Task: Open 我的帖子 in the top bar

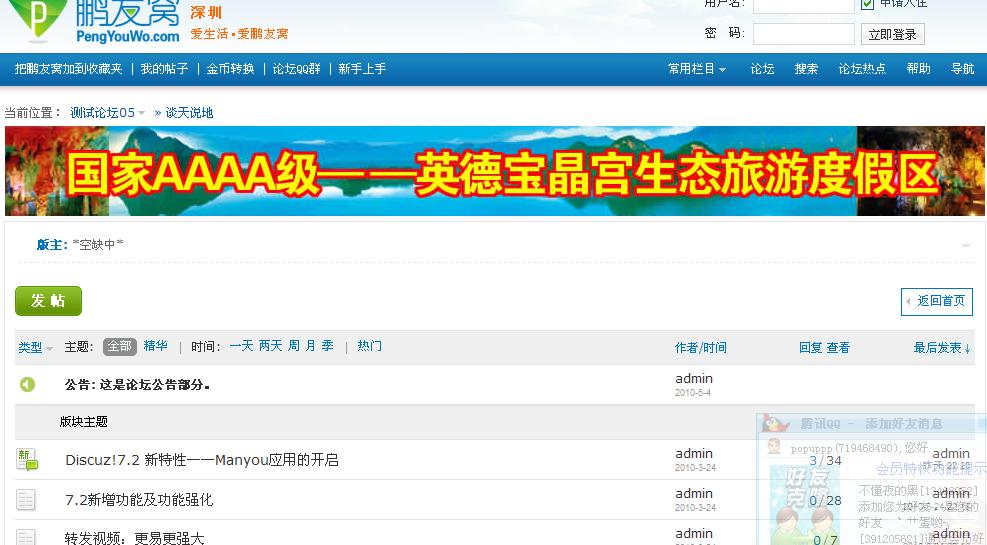Action: coord(164,69)
